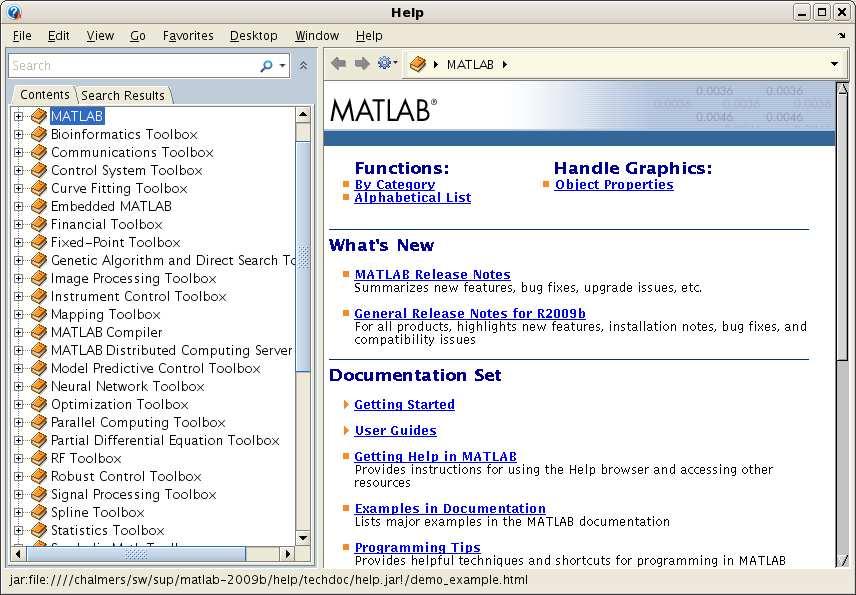Collapse navigator with double chevron icon
856x595 pixels.
click(x=304, y=66)
